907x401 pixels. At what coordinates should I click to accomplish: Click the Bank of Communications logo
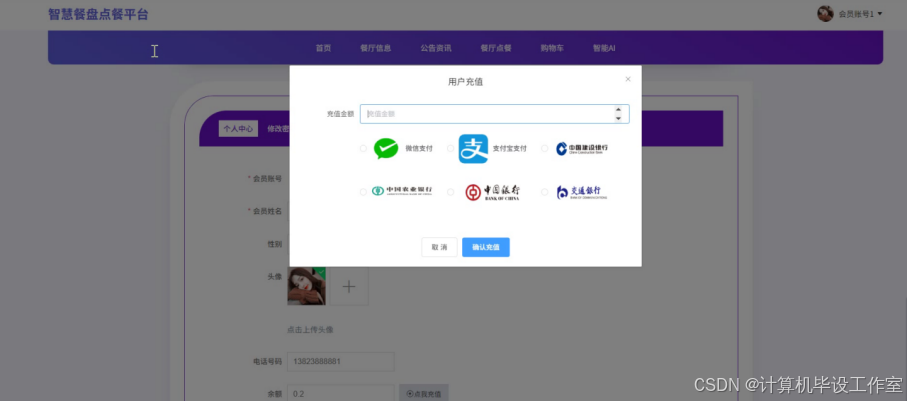(x=582, y=192)
